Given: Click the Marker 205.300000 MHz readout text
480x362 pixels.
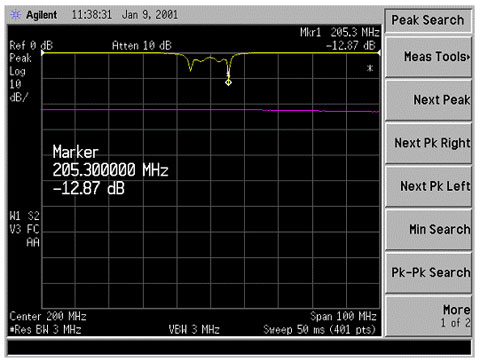Looking at the screenshot, I should point(110,170).
